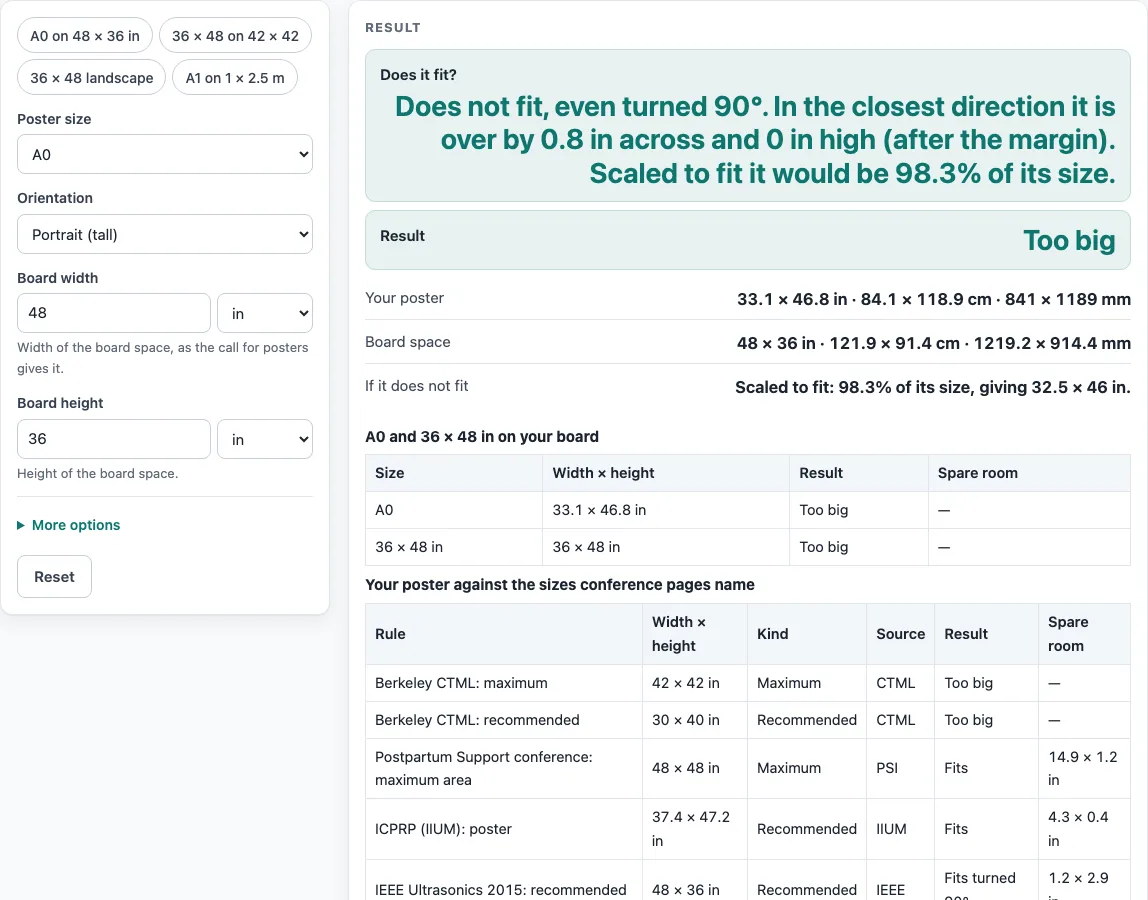Click the '37.4 × 47.2 in' dimensions cell

[x=695, y=829]
